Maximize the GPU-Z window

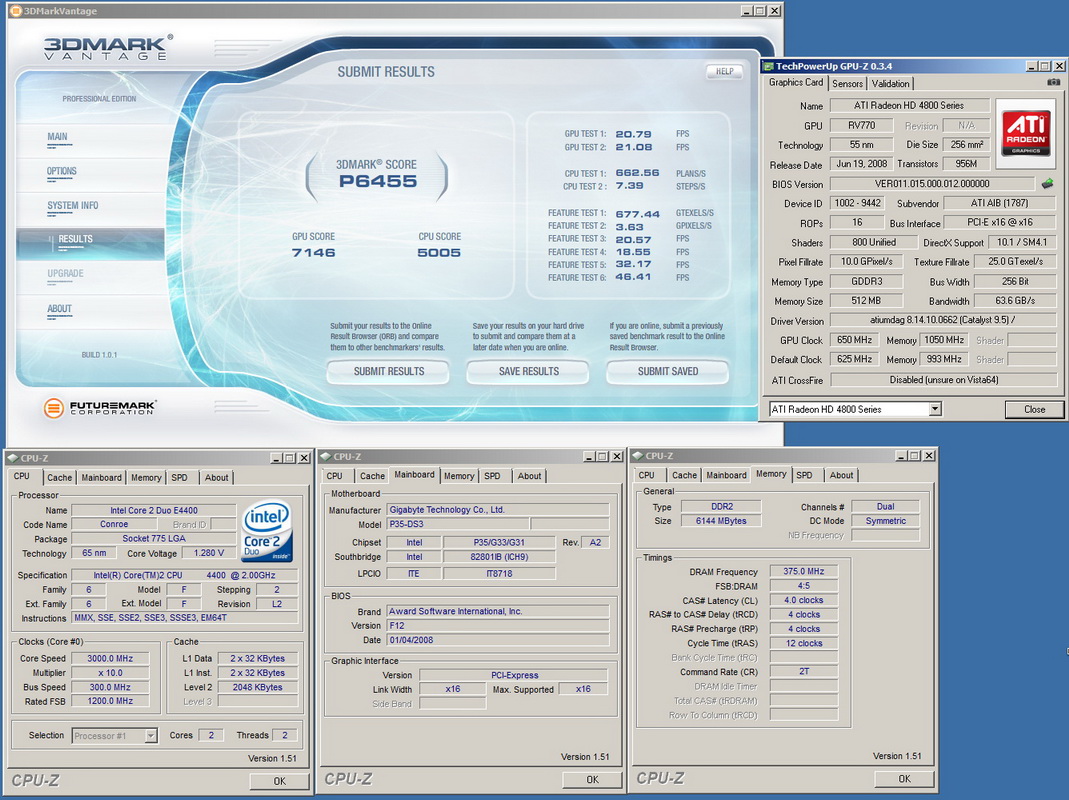(1045, 66)
